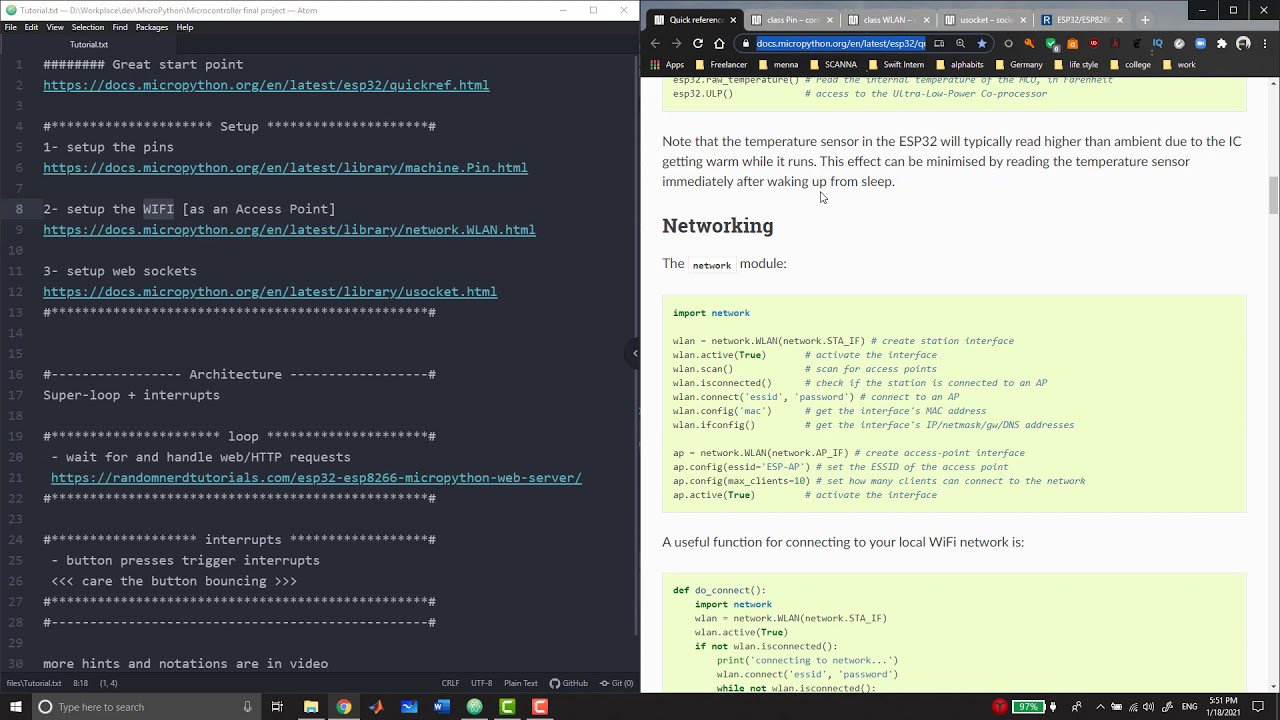Open the menna bookmarks folder

[x=778, y=64]
